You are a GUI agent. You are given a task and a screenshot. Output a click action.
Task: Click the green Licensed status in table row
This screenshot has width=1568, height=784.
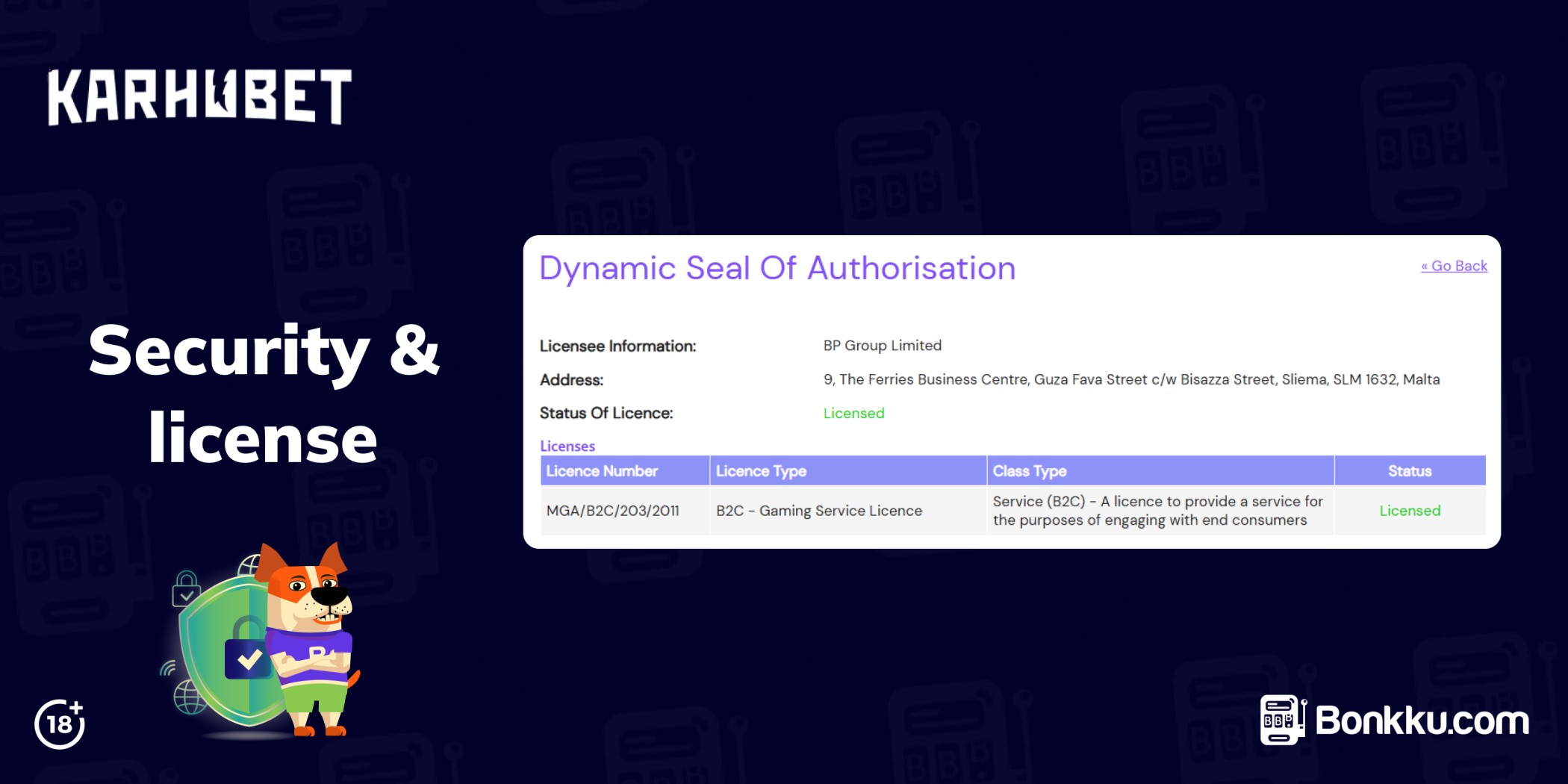tap(1409, 511)
